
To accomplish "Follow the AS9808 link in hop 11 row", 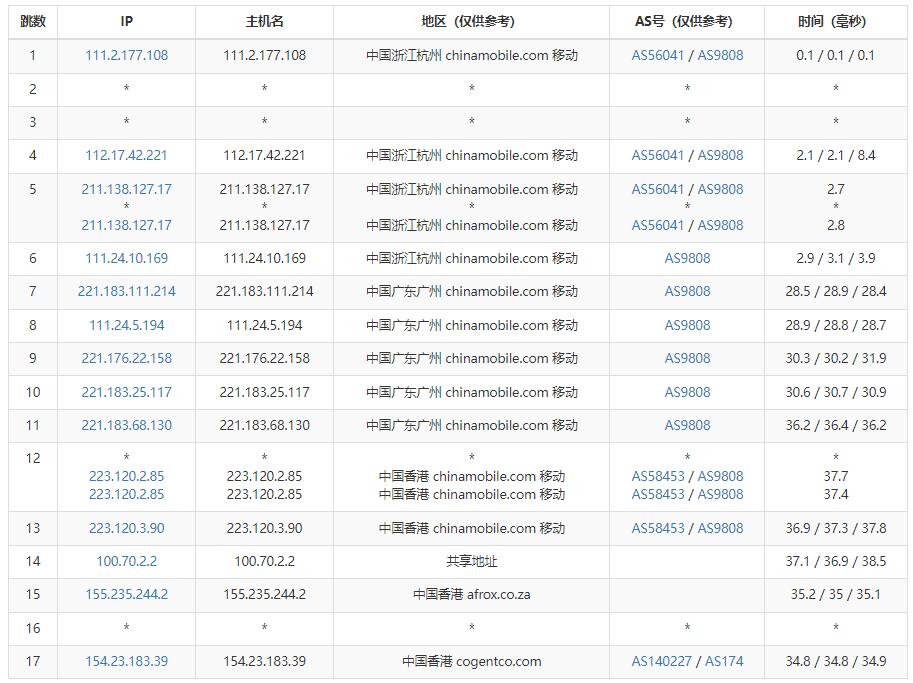I will pos(687,425).
